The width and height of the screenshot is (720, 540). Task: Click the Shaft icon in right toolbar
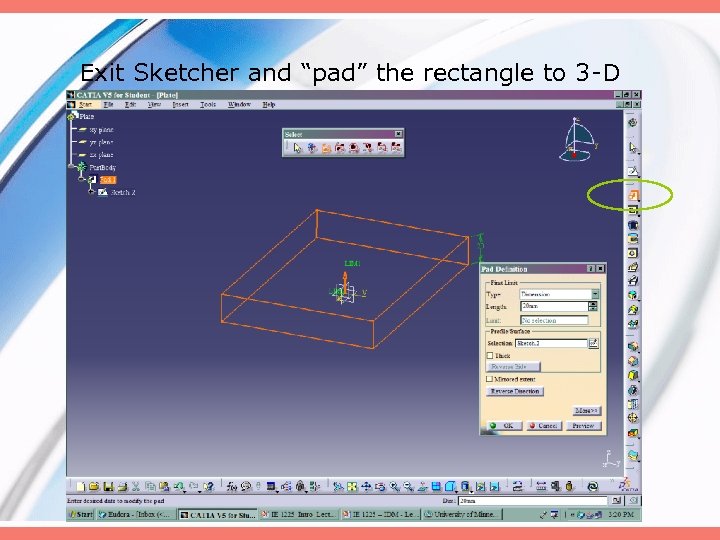click(633, 225)
